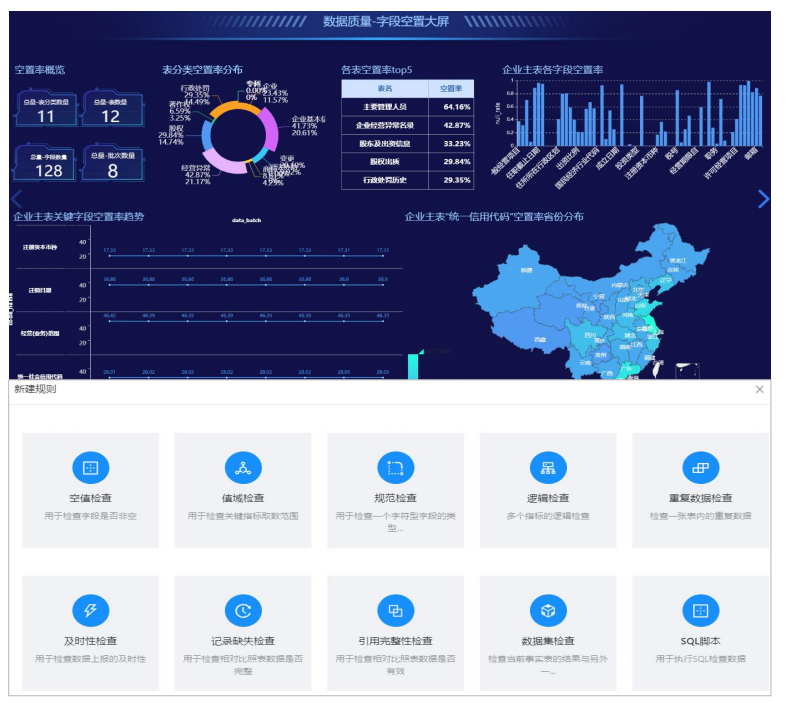Click description 检查一张表内的重复数据
The height and width of the screenshot is (703, 786).
701,516
